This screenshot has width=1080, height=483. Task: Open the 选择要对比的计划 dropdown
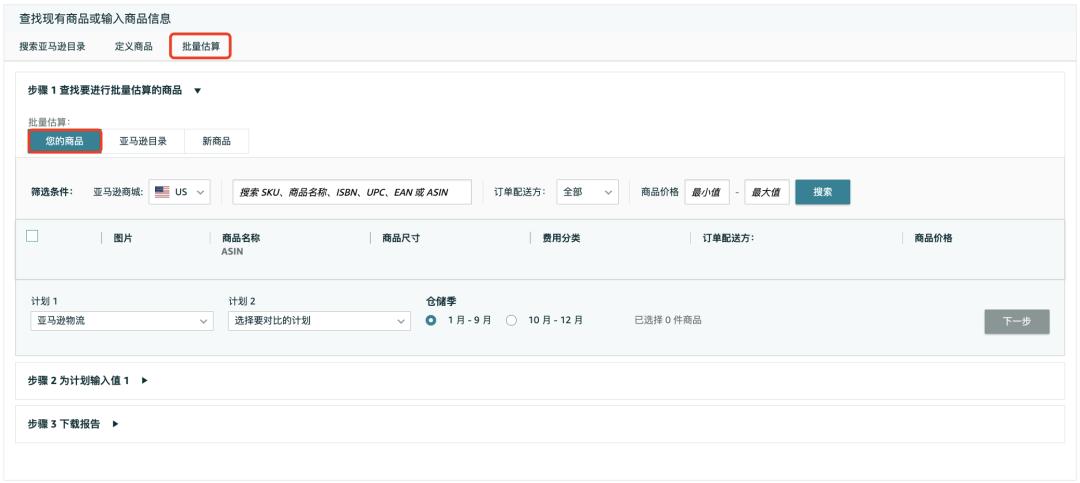[320, 321]
